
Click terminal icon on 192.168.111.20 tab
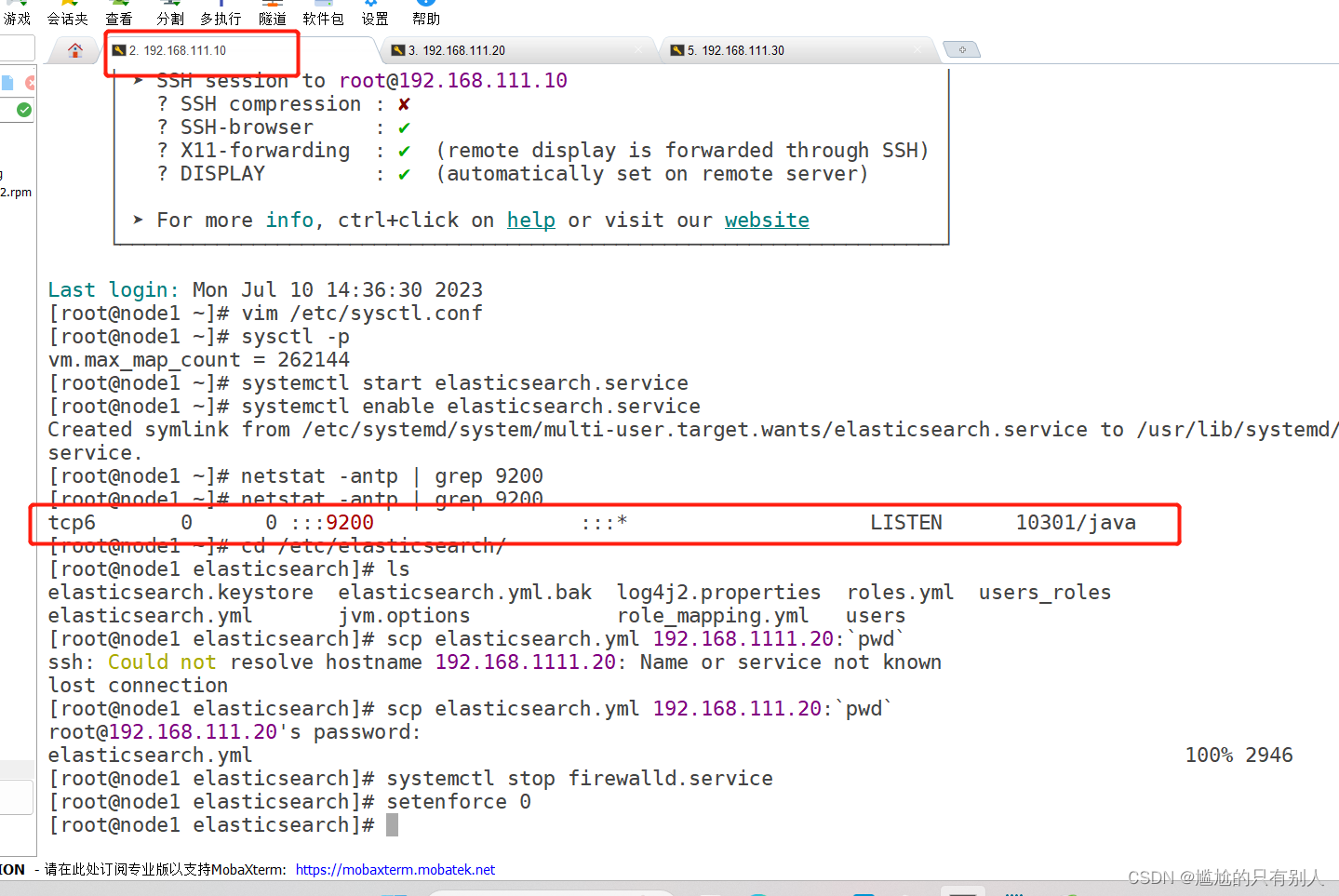tap(398, 50)
